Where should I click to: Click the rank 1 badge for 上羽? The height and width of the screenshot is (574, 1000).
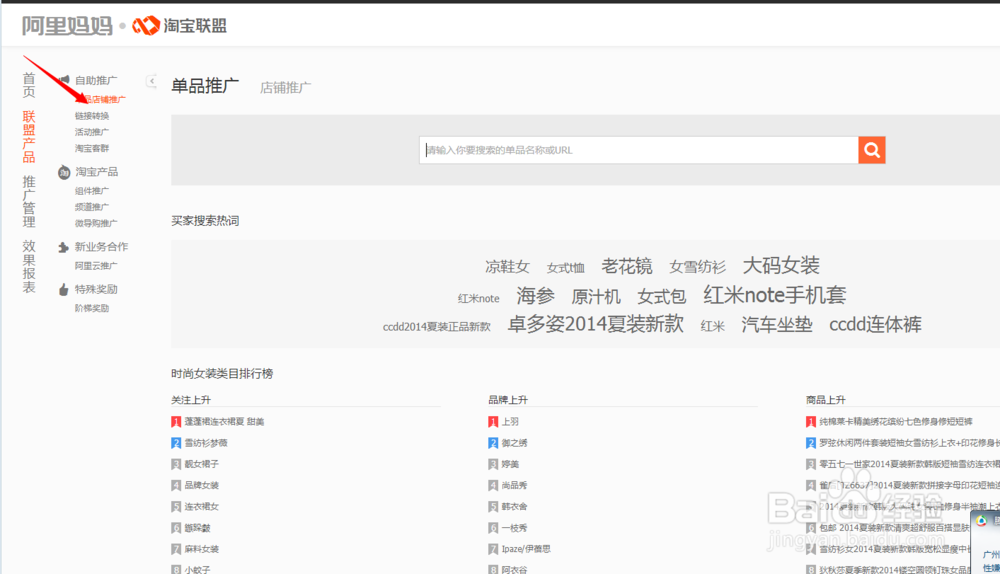click(x=493, y=422)
